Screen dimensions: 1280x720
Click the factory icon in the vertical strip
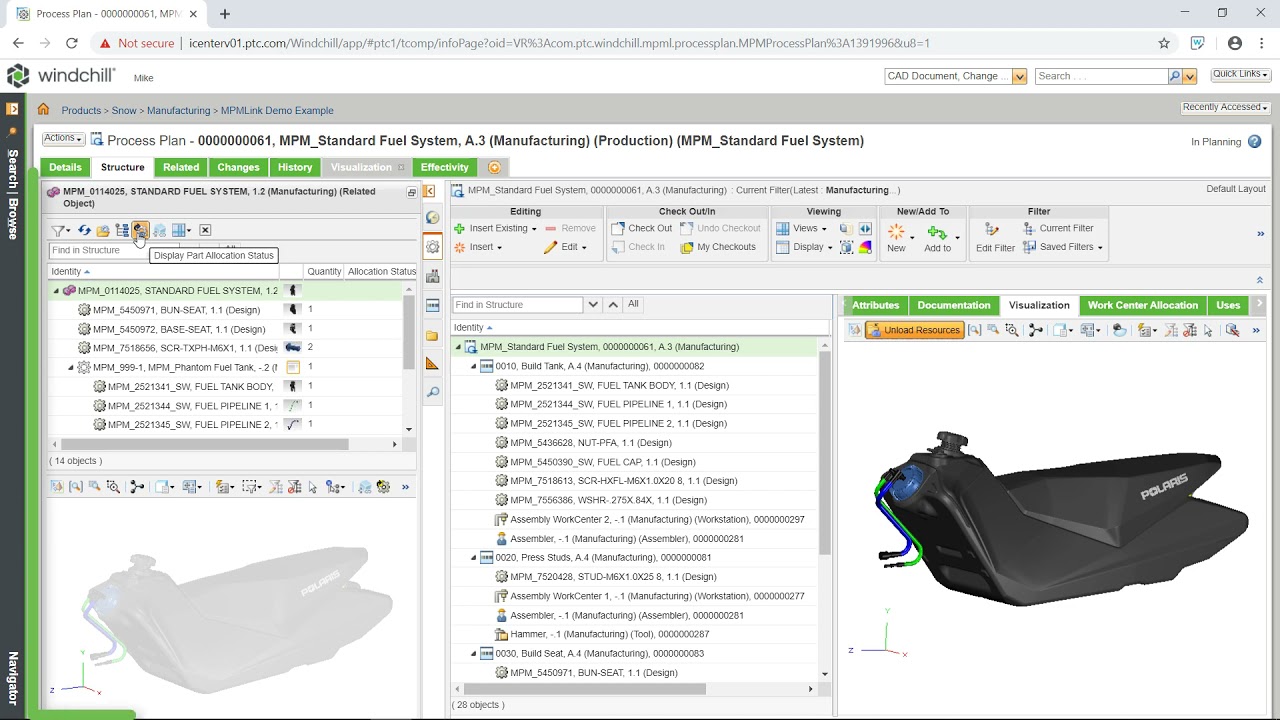432,276
